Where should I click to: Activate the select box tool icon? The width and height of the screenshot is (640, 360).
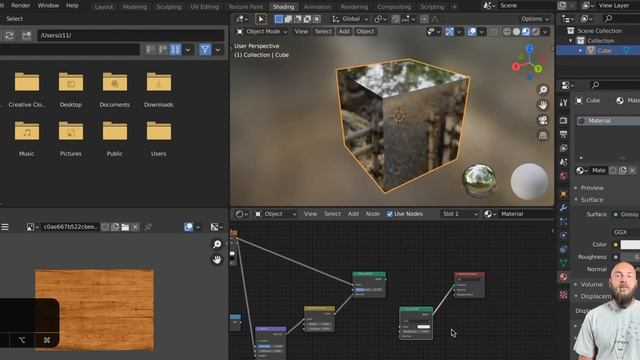261,19
